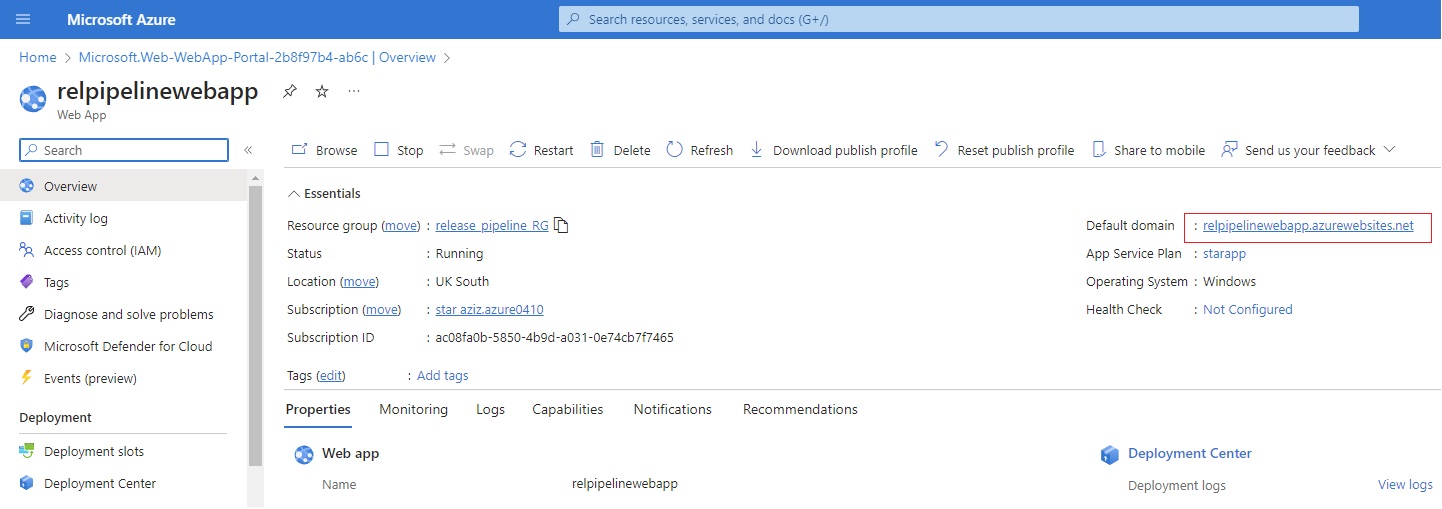Click the Deployment slots icon

pos(27,451)
